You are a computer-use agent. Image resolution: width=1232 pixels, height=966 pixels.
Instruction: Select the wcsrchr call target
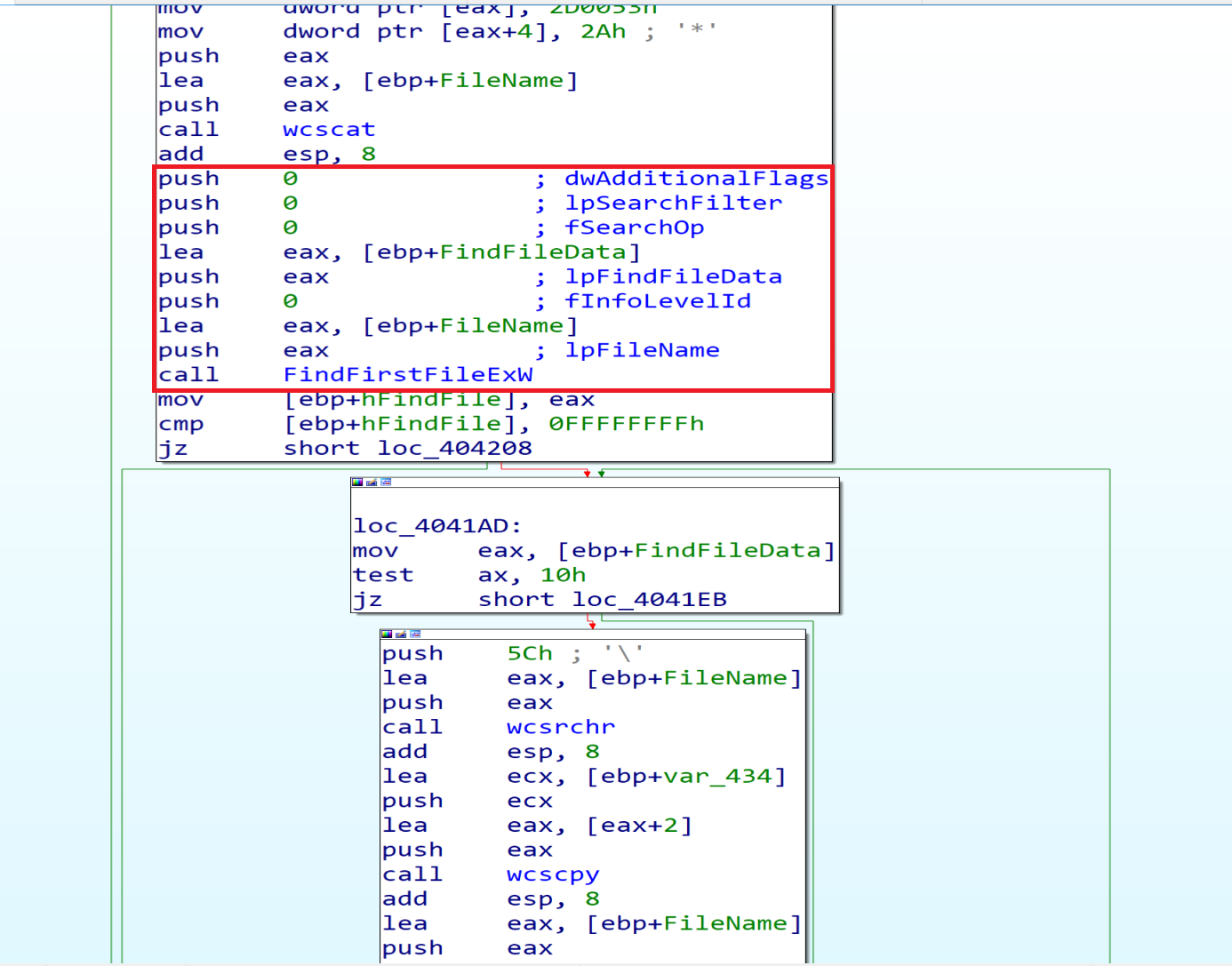tap(561, 728)
